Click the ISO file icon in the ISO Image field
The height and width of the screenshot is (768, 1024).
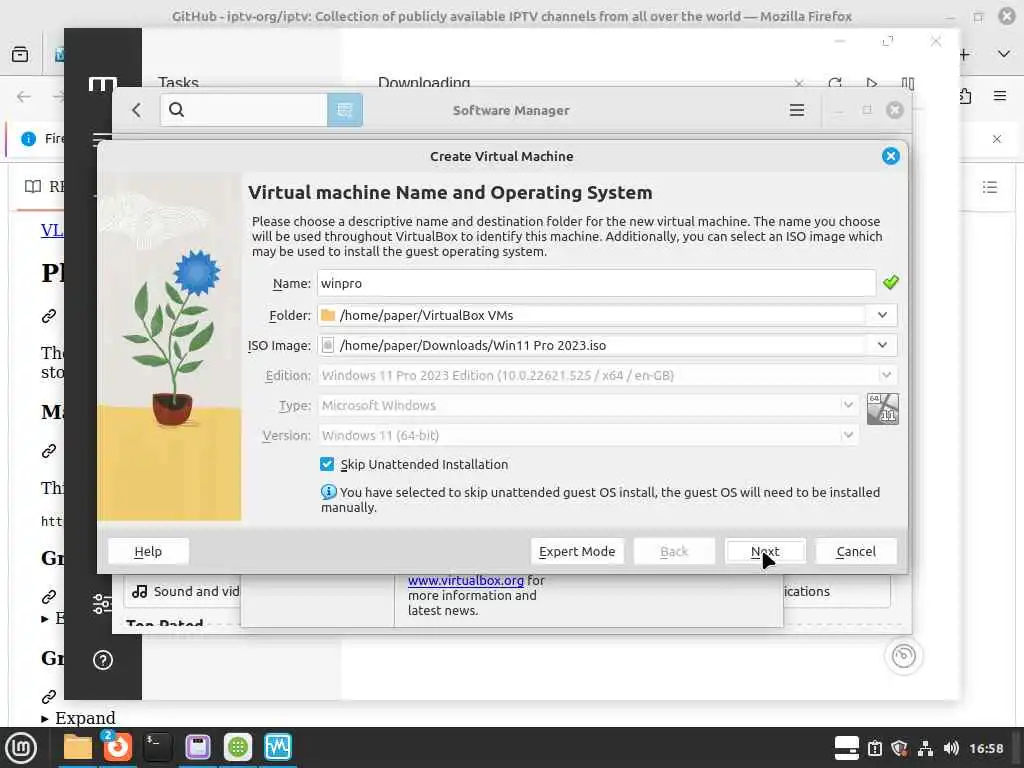pyautogui.click(x=328, y=345)
